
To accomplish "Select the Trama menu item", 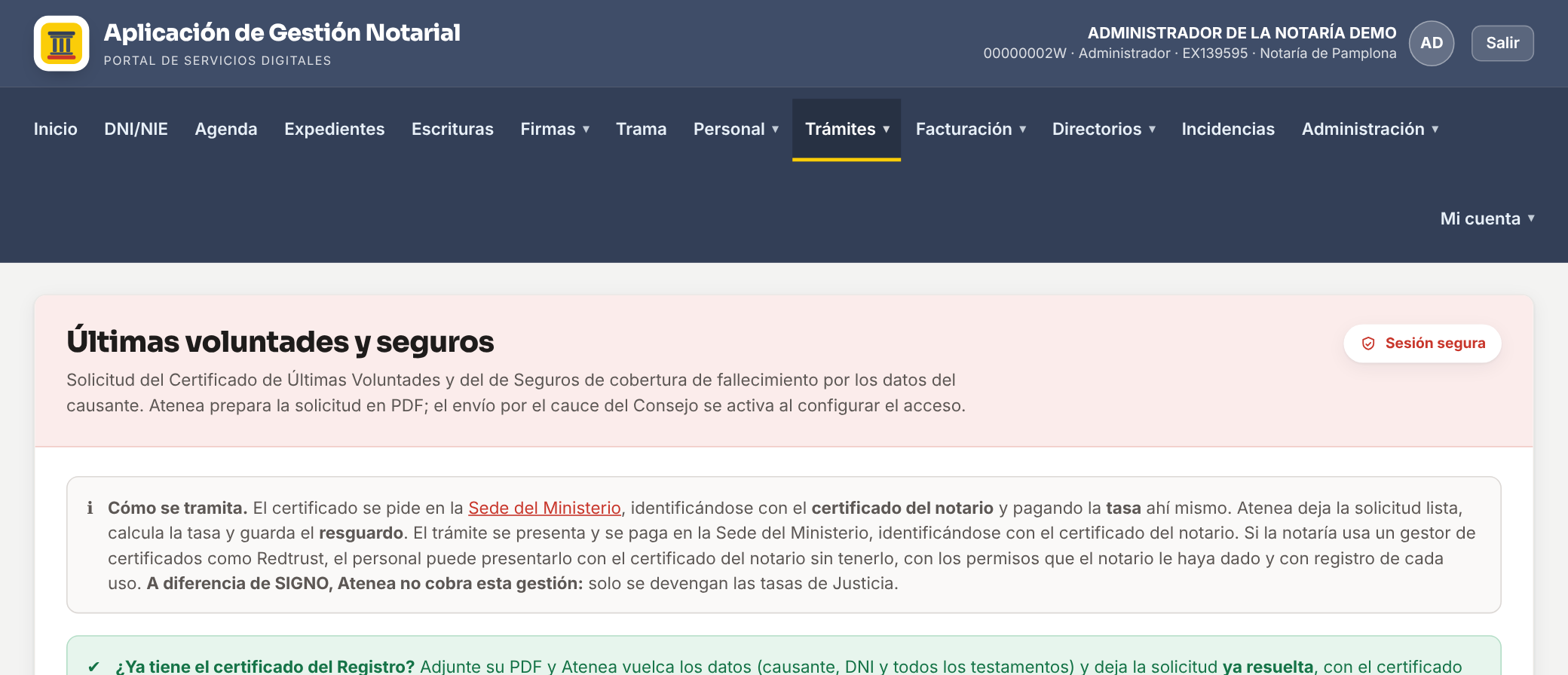I will [x=642, y=129].
